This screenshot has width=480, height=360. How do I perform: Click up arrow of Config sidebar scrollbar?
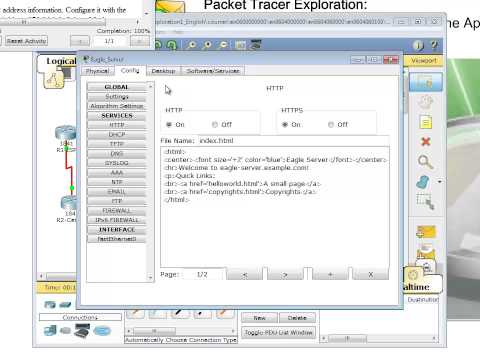pyautogui.click(x=150, y=86)
